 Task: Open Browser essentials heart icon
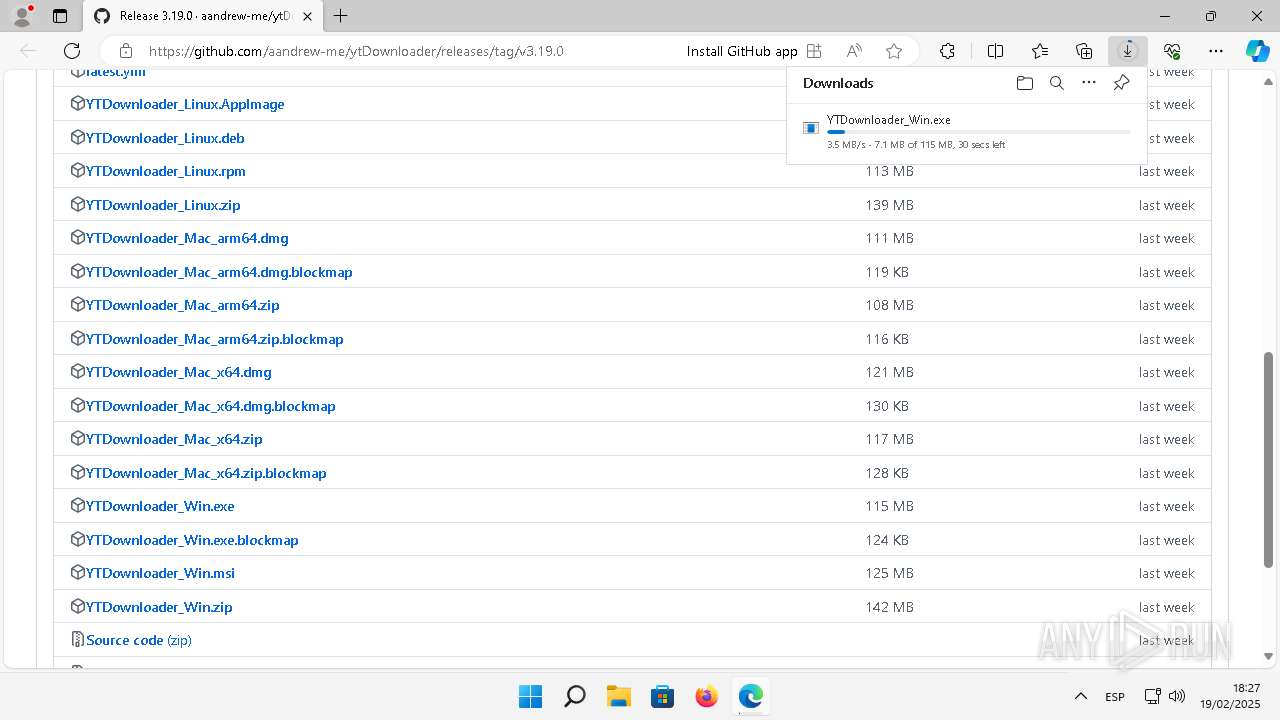pyautogui.click(x=1172, y=51)
